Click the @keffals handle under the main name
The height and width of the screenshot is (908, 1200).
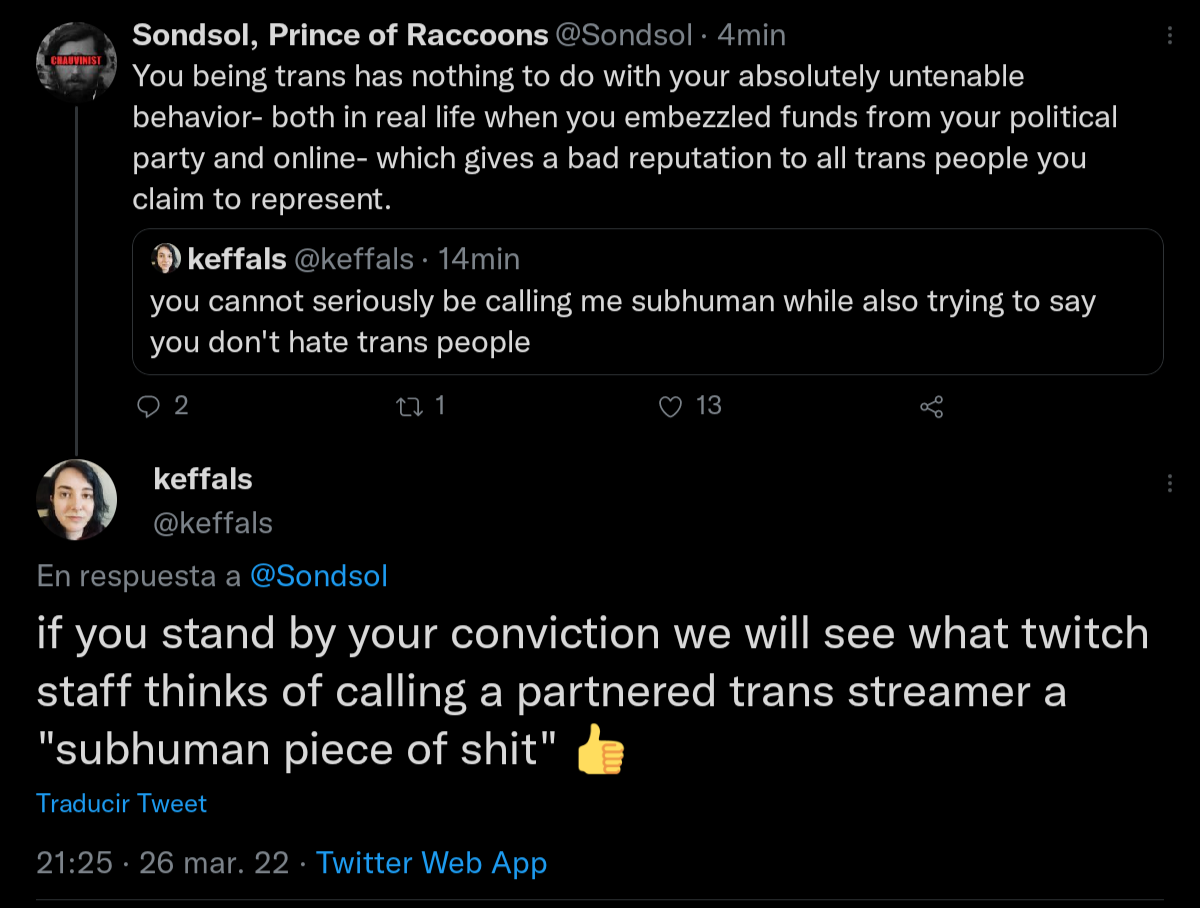pyautogui.click(x=213, y=523)
